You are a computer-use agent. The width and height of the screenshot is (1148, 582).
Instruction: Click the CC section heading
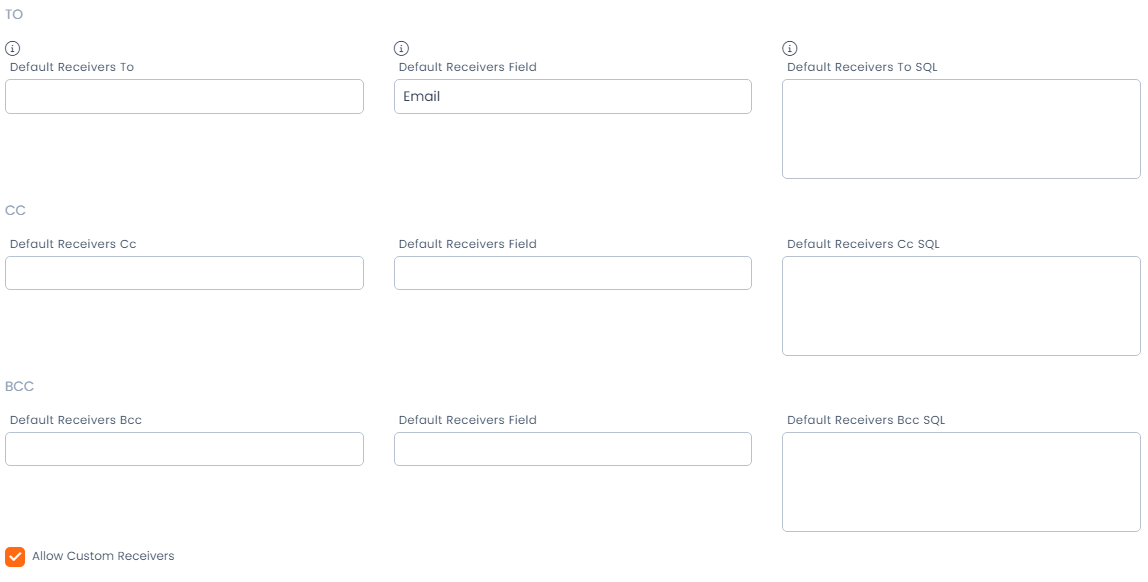pos(15,210)
